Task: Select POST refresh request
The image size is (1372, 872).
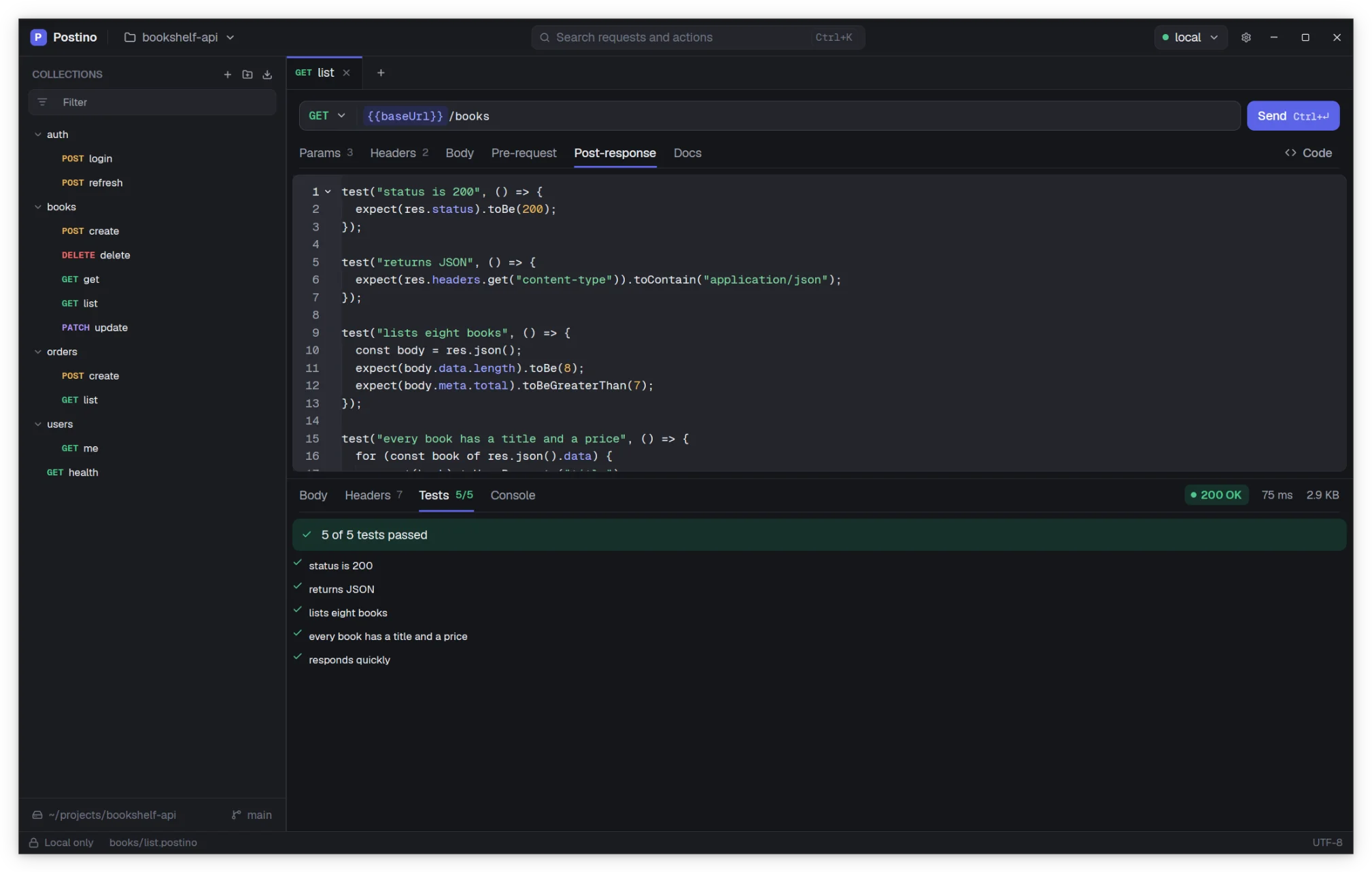Action: [92, 183]
